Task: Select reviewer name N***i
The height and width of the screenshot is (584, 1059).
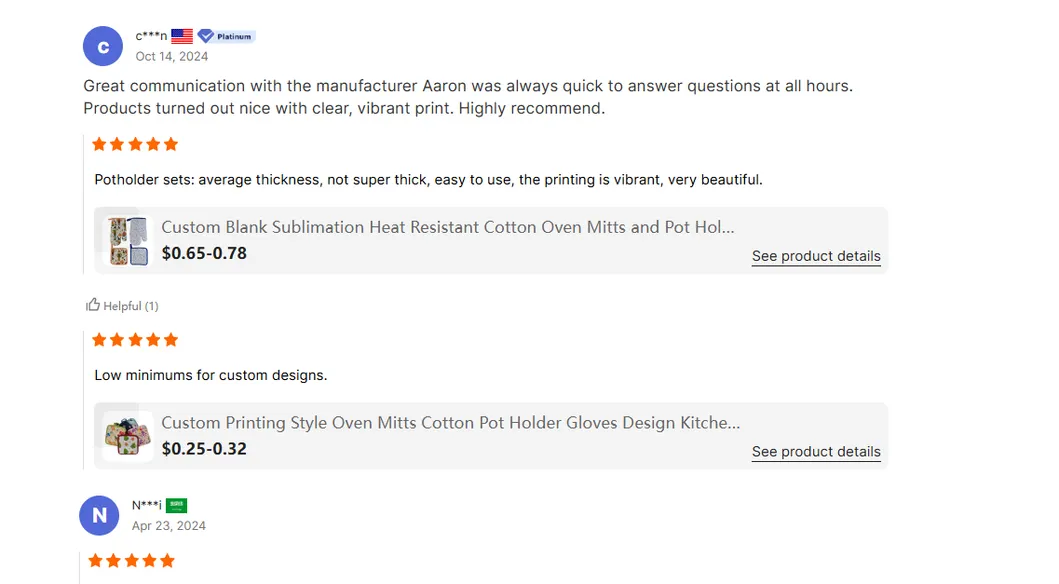Action: (x=146, y=505)
